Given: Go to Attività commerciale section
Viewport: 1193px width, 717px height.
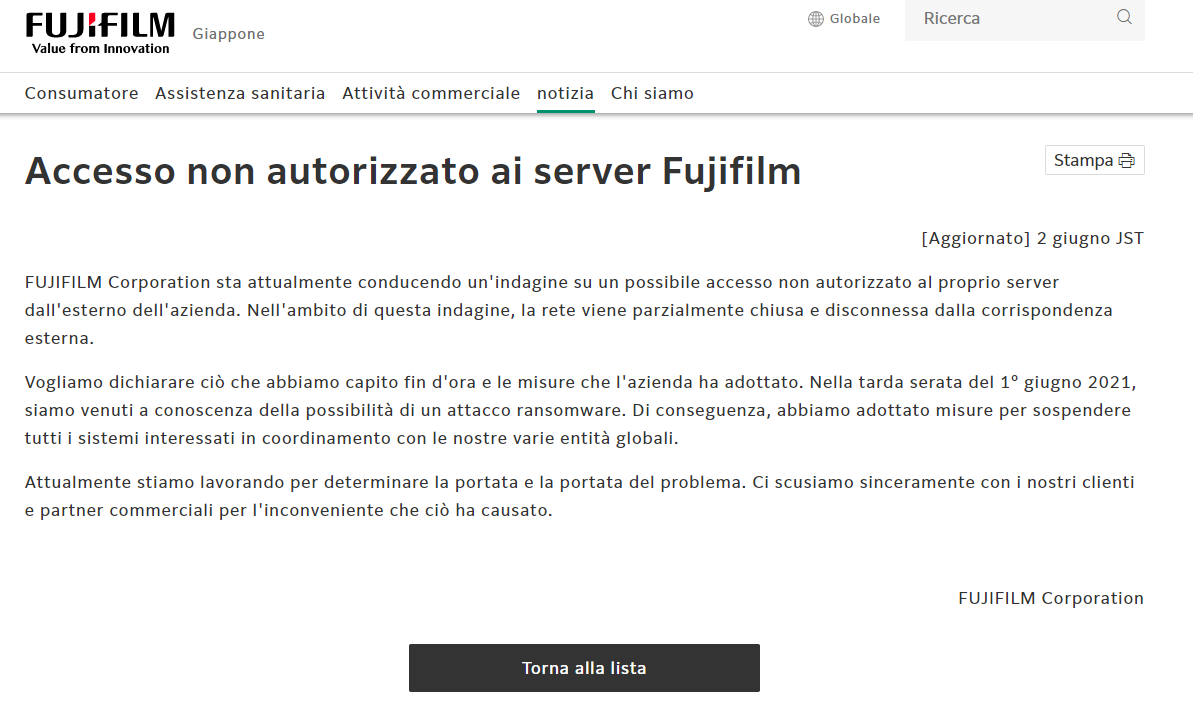Looking at the screenshot, I should click(431, 93).
